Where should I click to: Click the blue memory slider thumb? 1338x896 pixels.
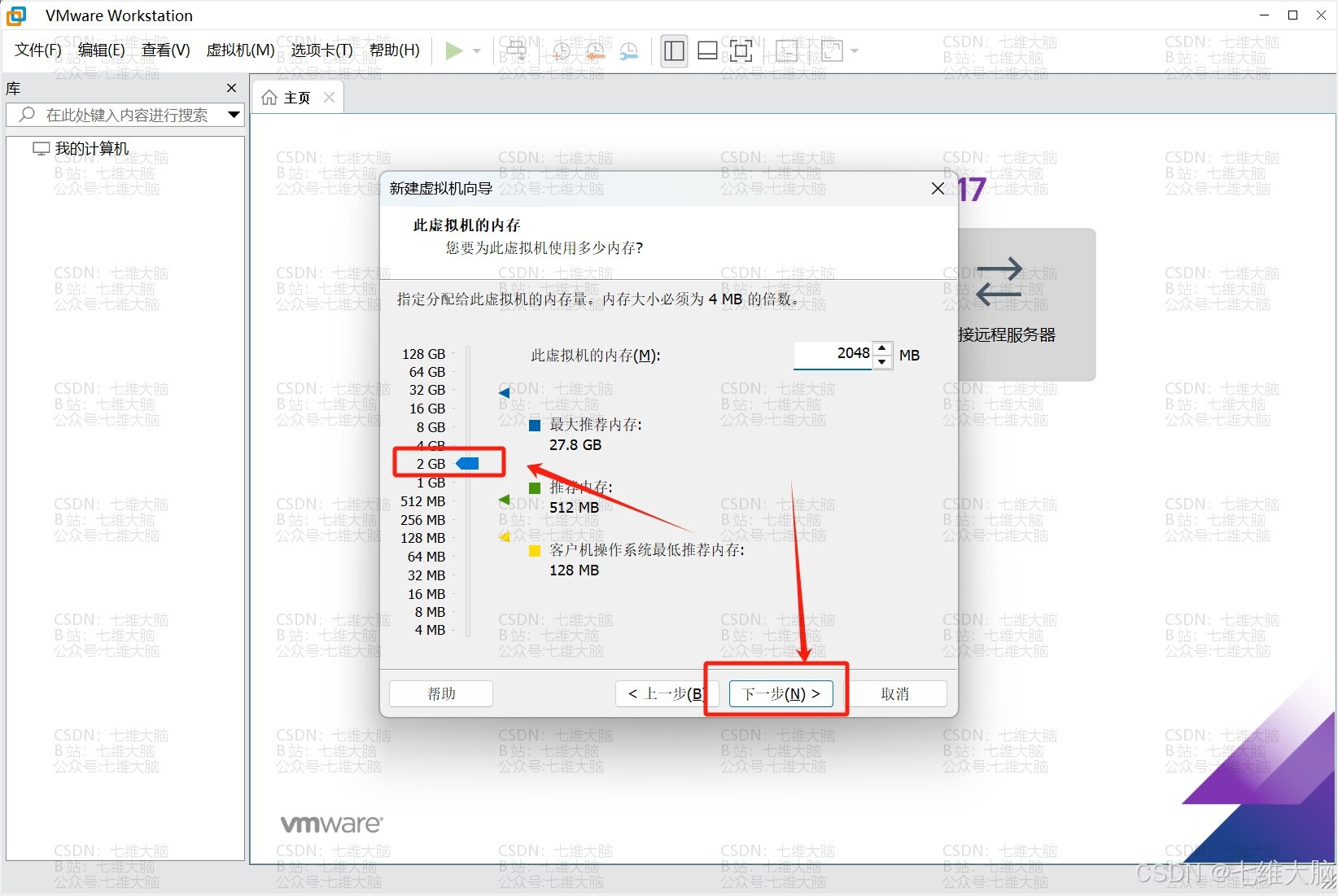pyautogui.click(x=468, y=464)
